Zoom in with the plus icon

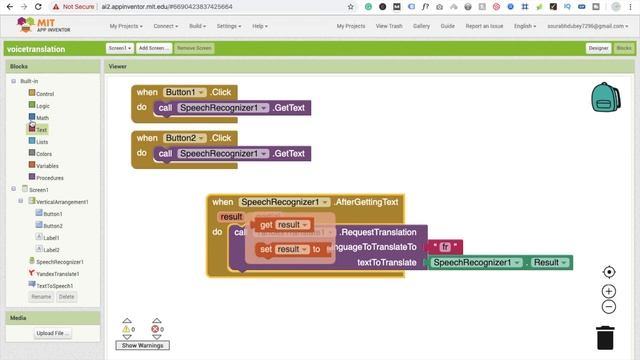click(609, 291)
